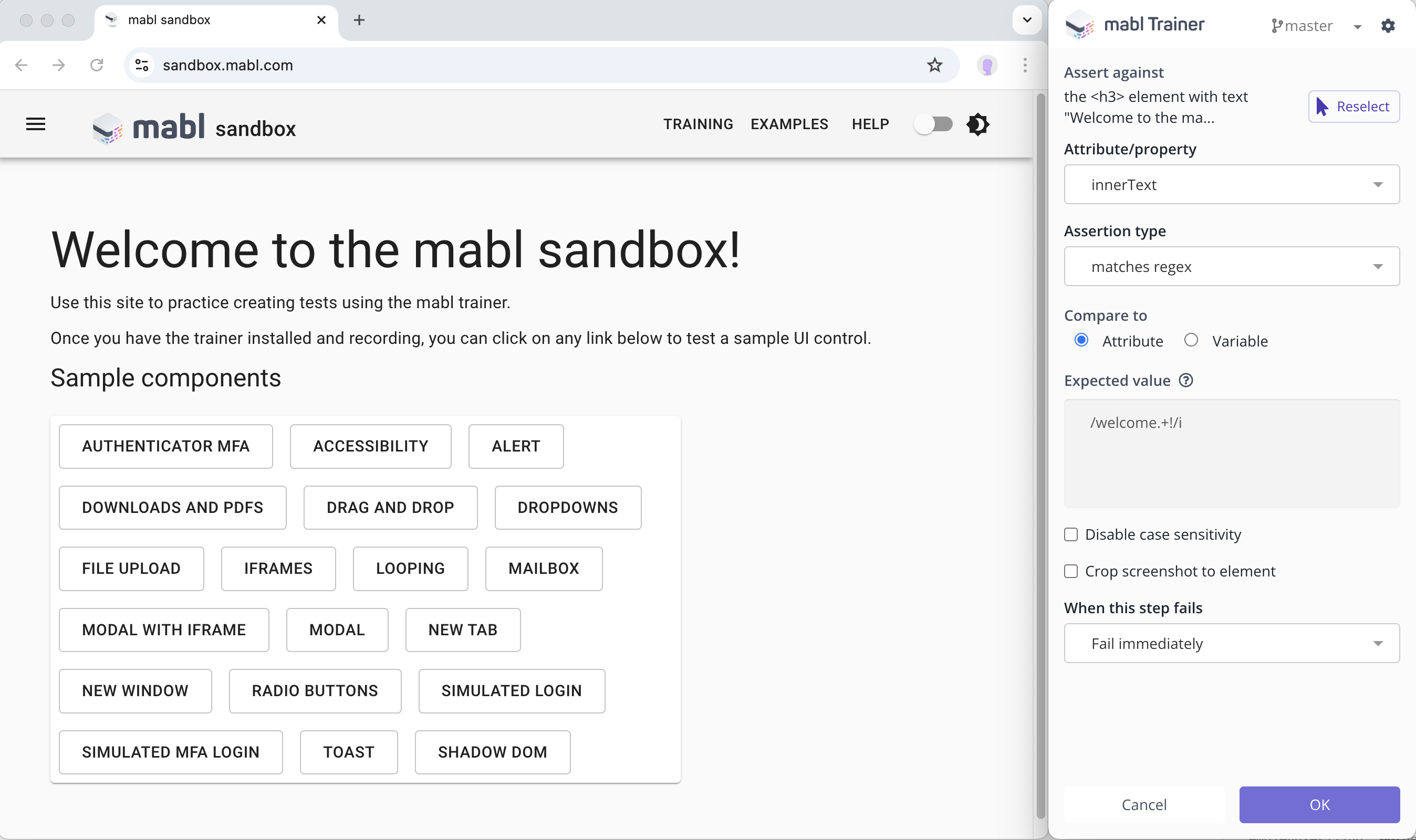The width and height of the screenshot is (1416, 840).
Task: Select the Attribute radio button
Action: pos(1081,340)
